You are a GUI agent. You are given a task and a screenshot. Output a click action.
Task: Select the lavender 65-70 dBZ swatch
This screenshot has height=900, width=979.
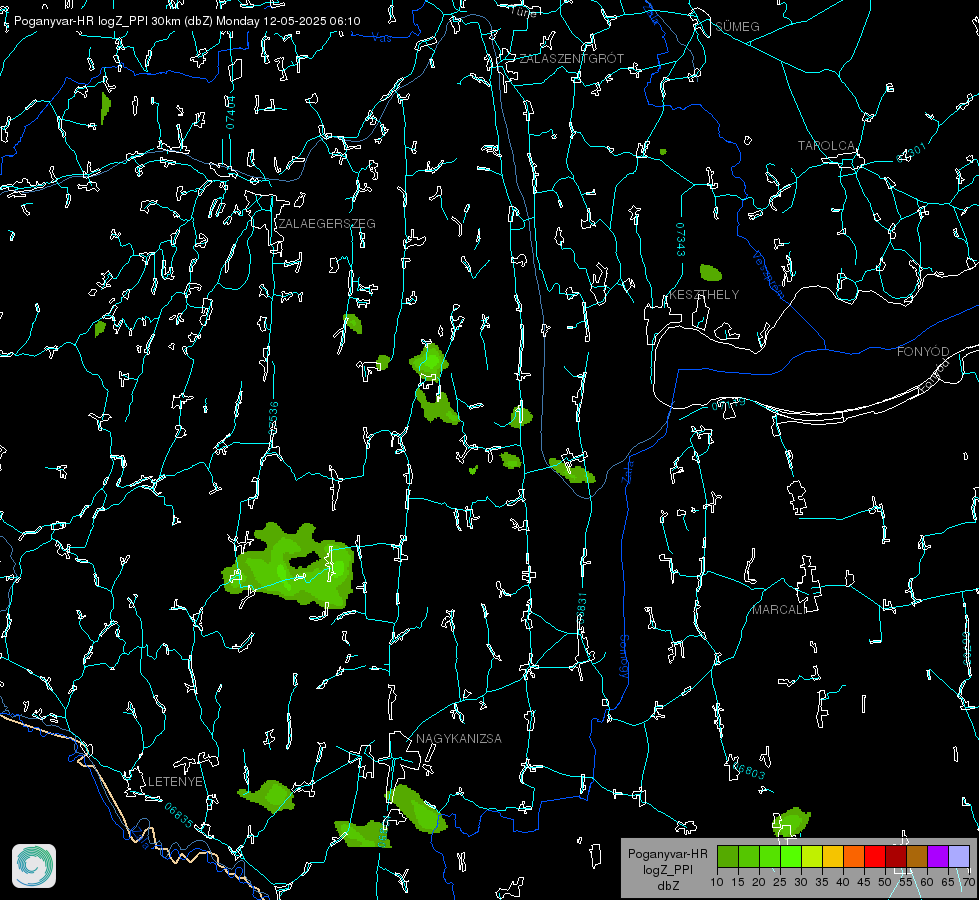coord(958,856)
